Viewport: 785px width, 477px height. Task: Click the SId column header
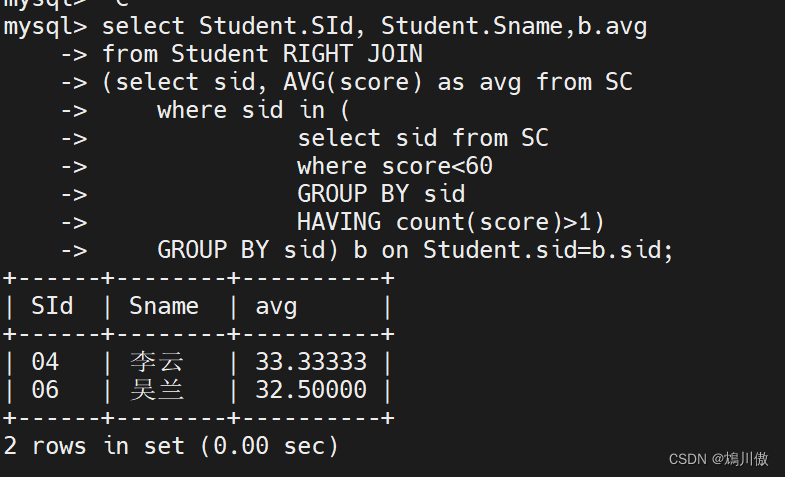click(x=52, y=306)
